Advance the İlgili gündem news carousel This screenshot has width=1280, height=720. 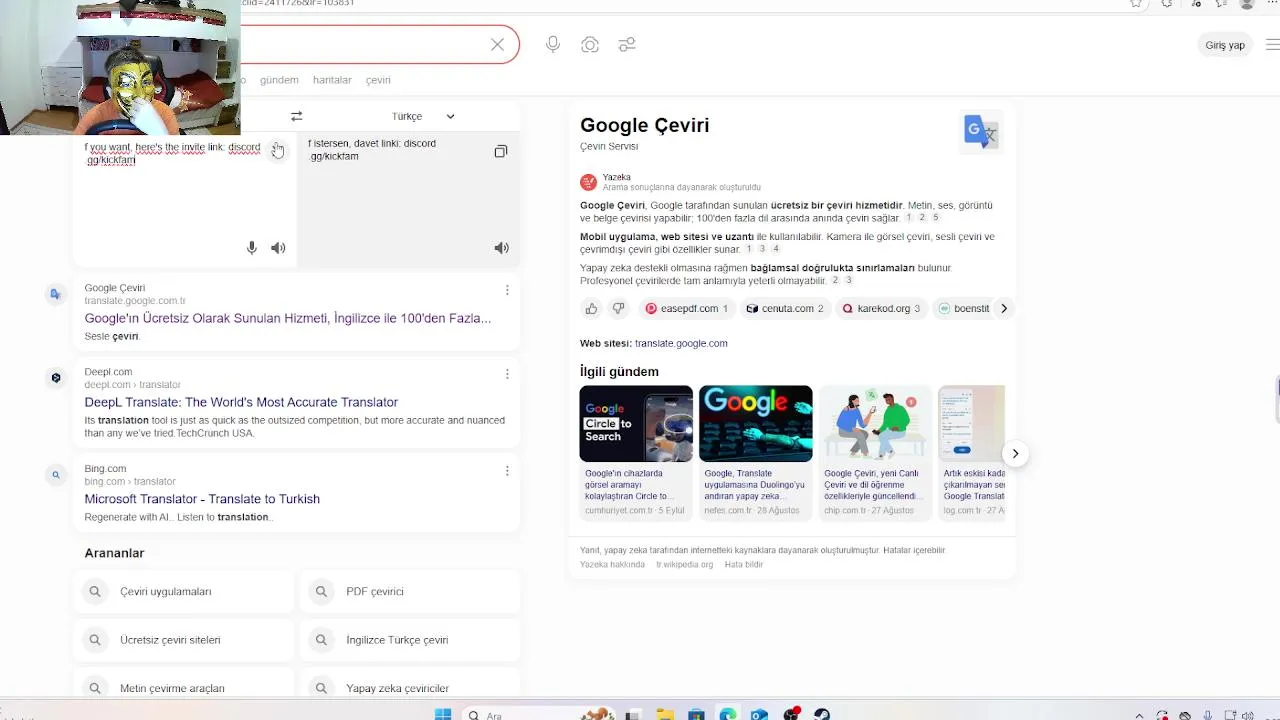tap(1015, 454)
